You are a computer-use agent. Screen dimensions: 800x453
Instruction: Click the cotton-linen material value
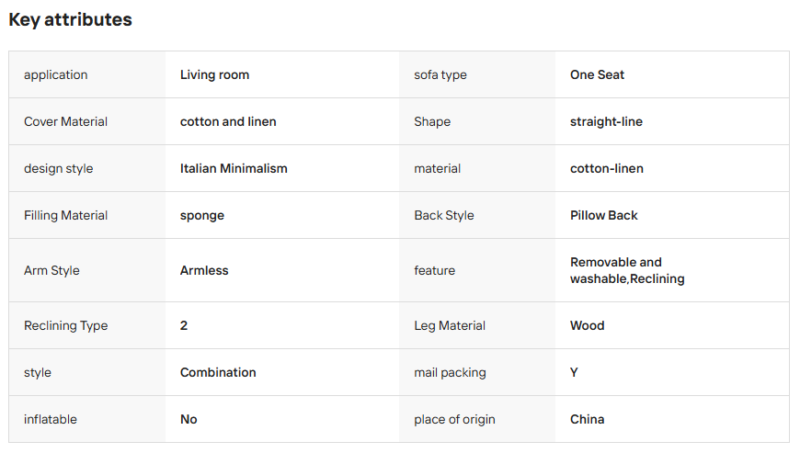pos(607,168)
